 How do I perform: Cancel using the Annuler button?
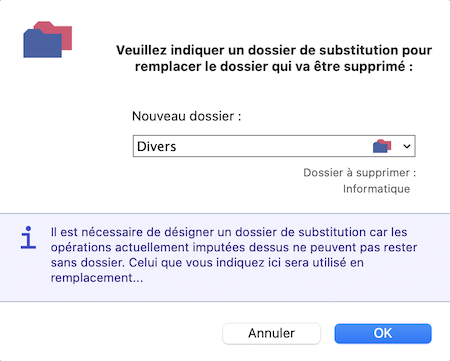coord(271,333)
